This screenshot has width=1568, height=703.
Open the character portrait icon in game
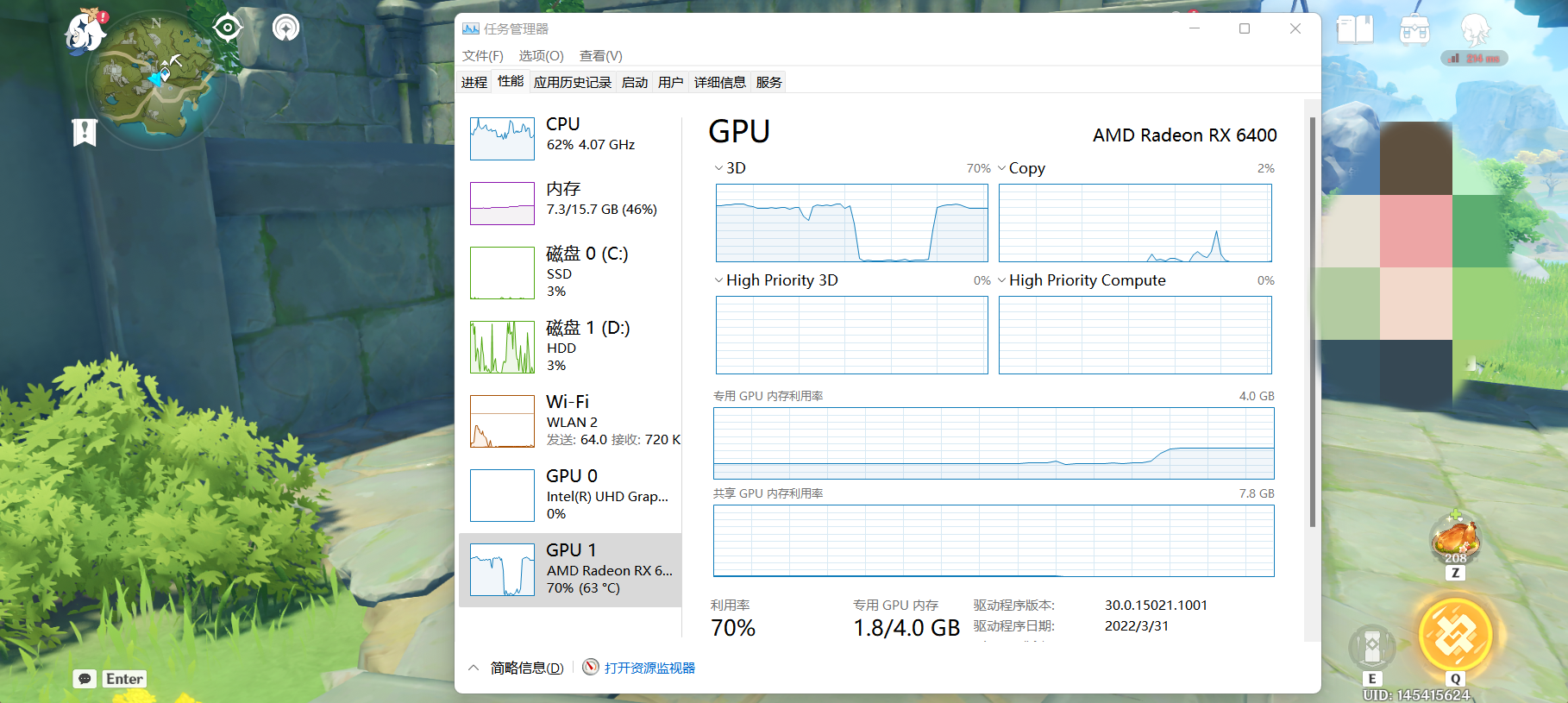point(1475,30)
